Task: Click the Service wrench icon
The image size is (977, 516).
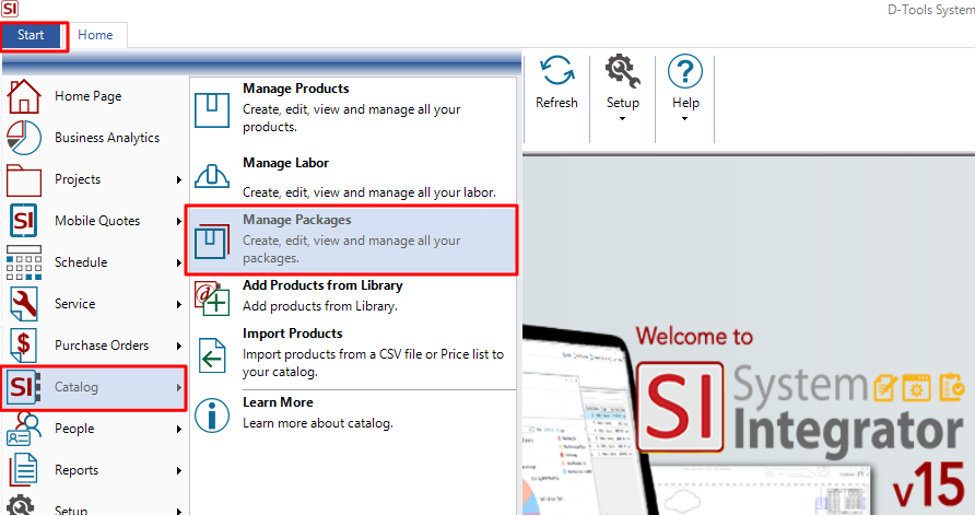Action: 24,304
